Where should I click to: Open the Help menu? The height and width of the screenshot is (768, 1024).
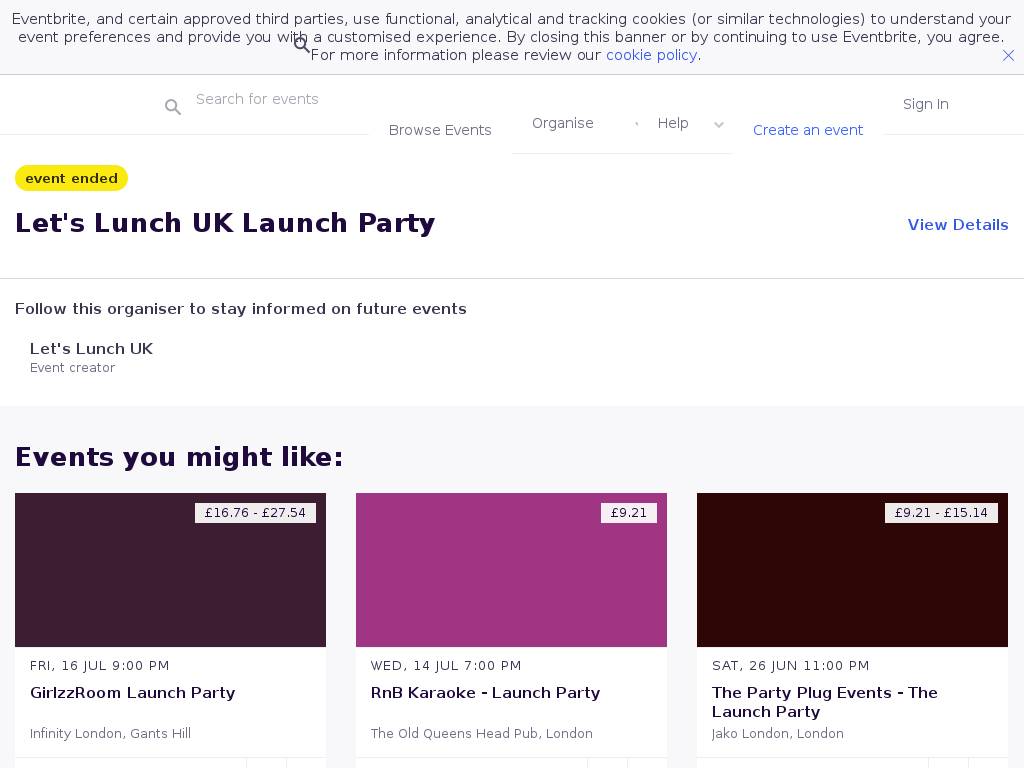pyautogui.click(x=673, y=123)
